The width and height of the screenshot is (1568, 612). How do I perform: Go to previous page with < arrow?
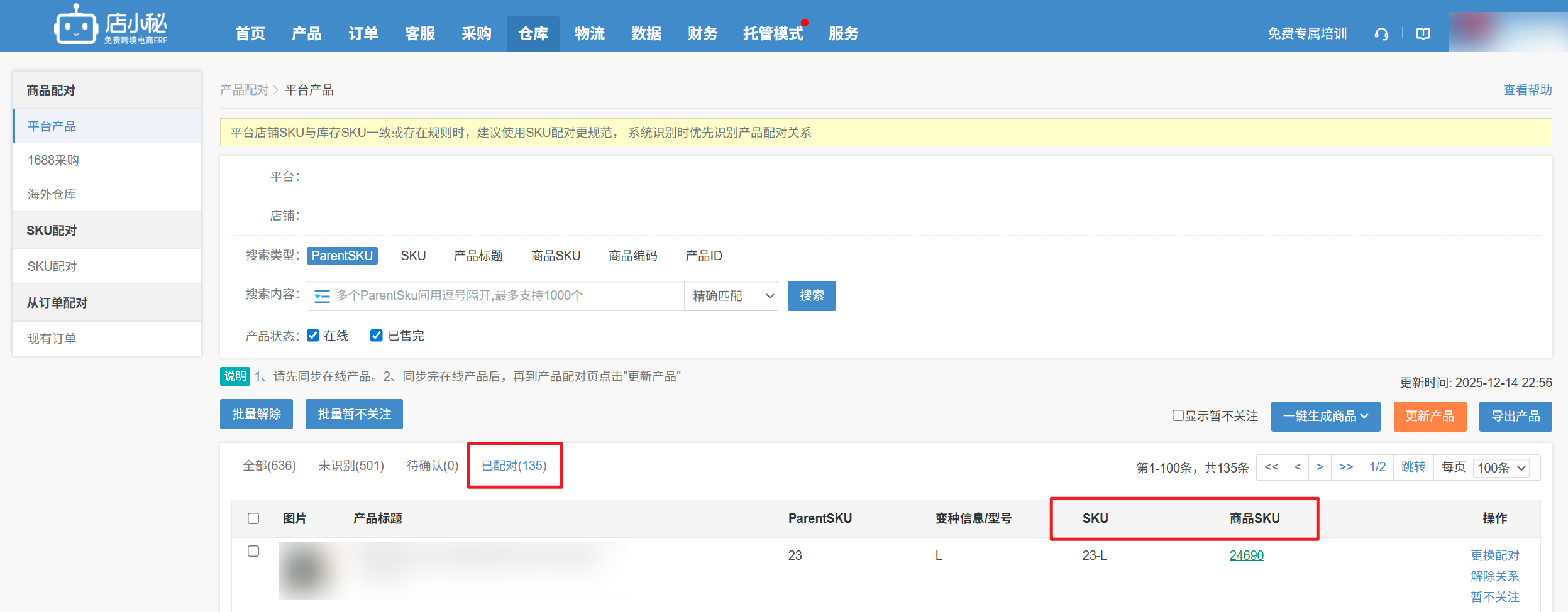[1297, 467]
